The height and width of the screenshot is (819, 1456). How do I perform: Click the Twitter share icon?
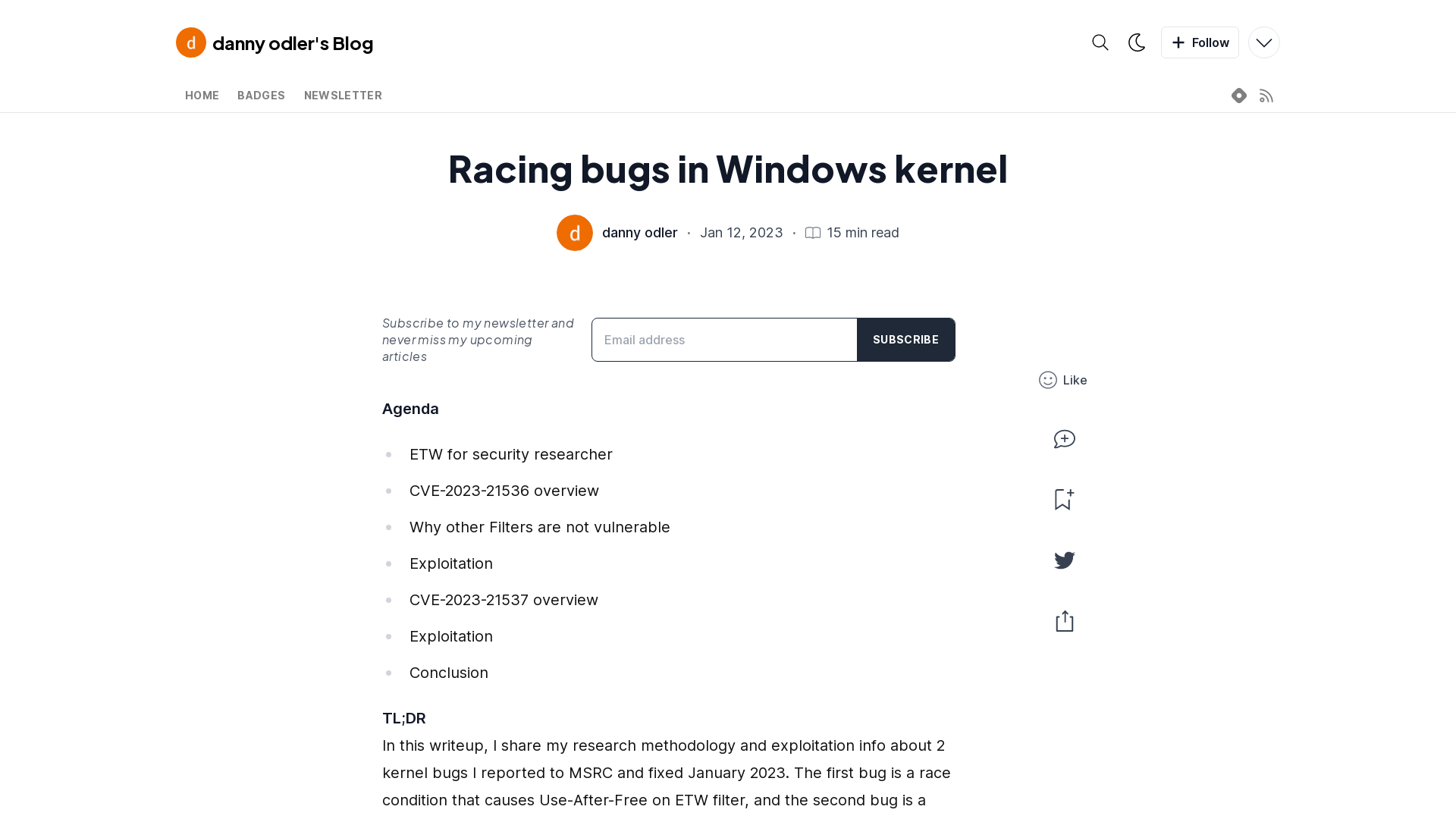pyautogui.click(x=1064, y=560)
